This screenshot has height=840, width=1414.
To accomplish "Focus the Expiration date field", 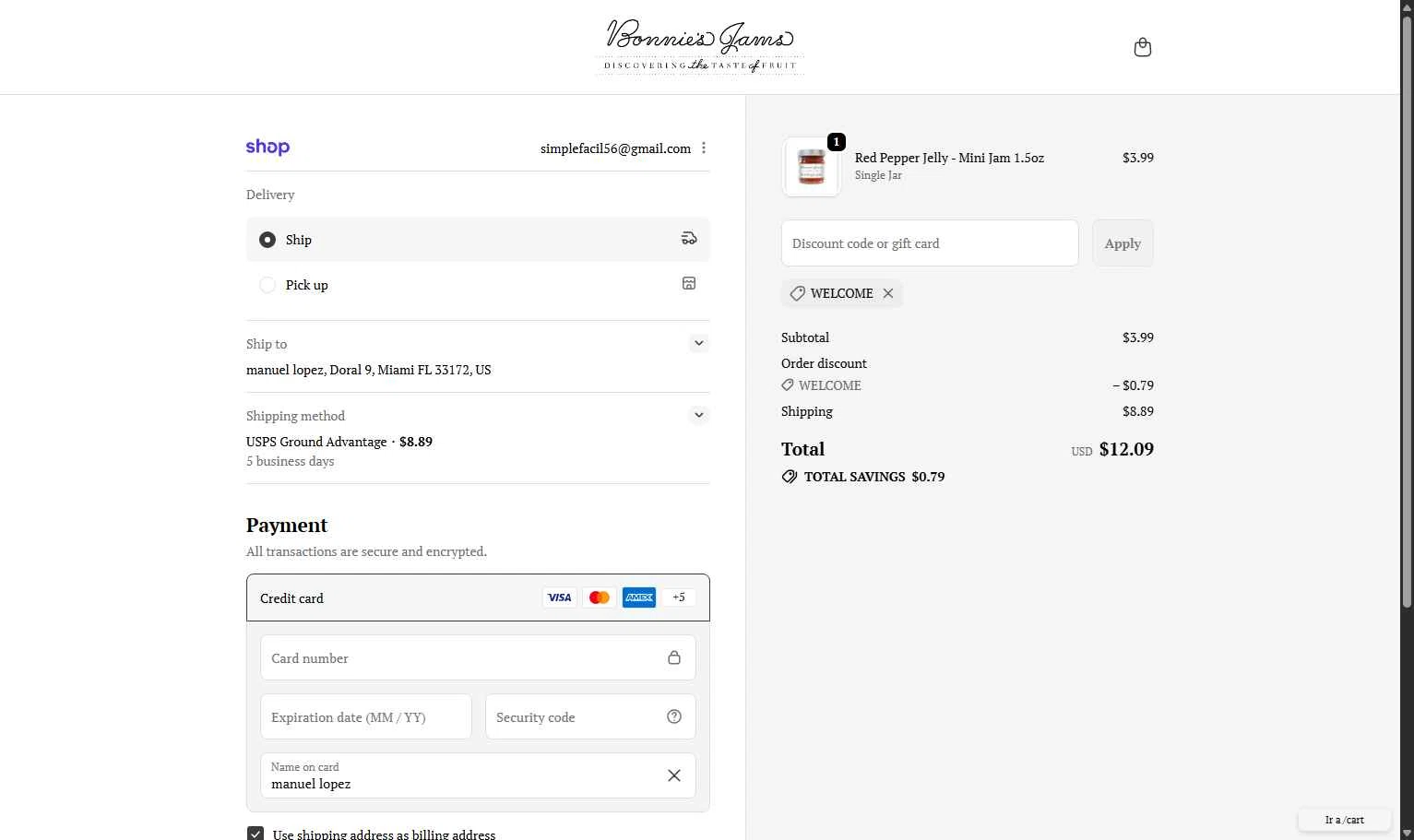I will 366,716.
